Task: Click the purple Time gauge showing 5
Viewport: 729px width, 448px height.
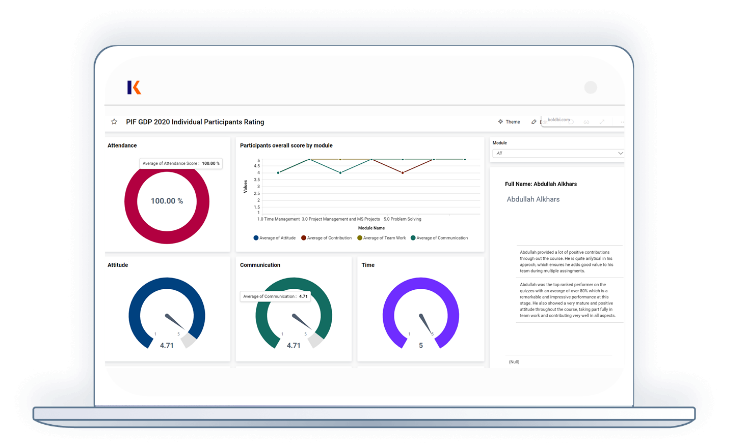Action: pos(421,313)
